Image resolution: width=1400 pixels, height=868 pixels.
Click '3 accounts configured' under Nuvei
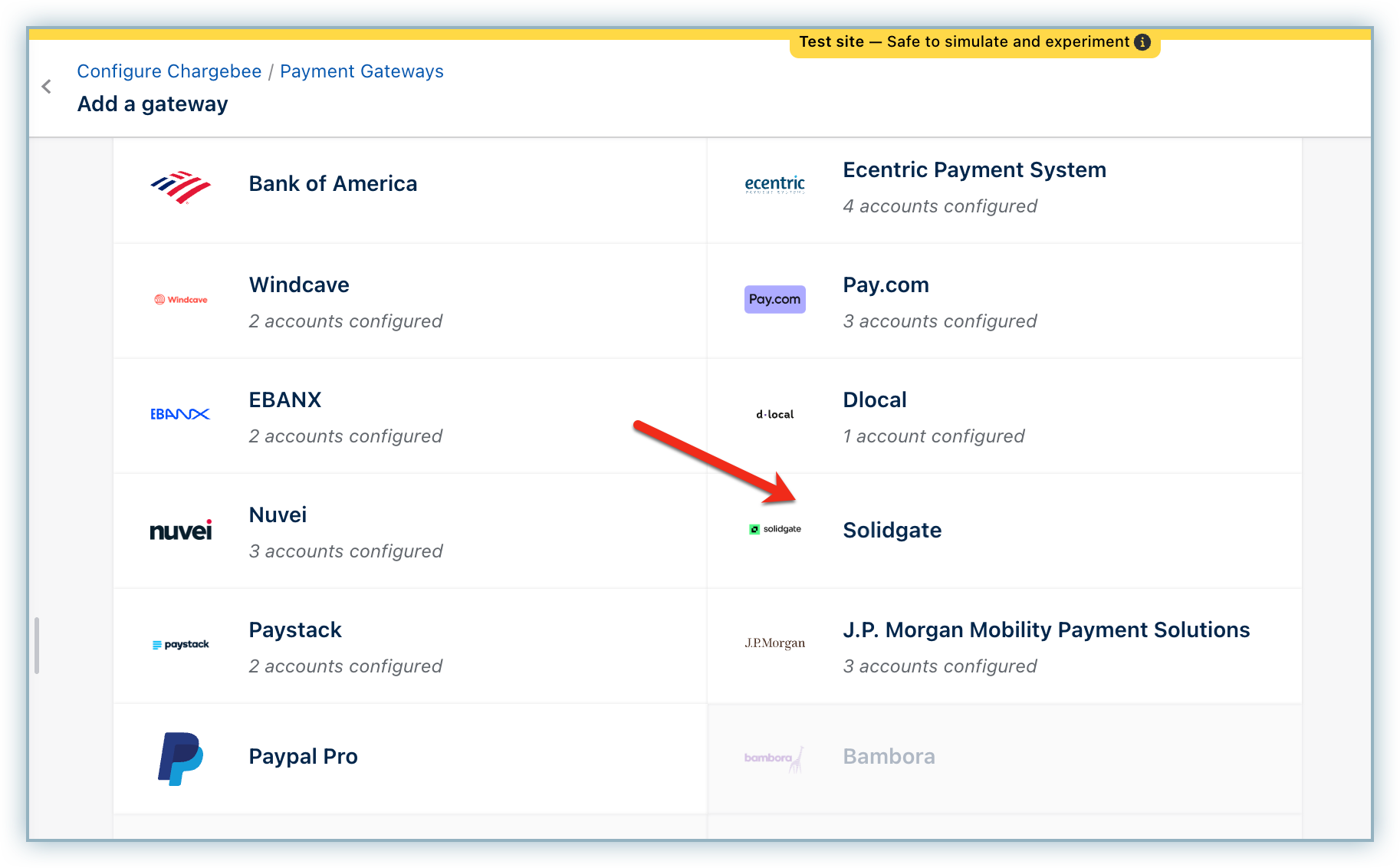[x=346, y=551]
